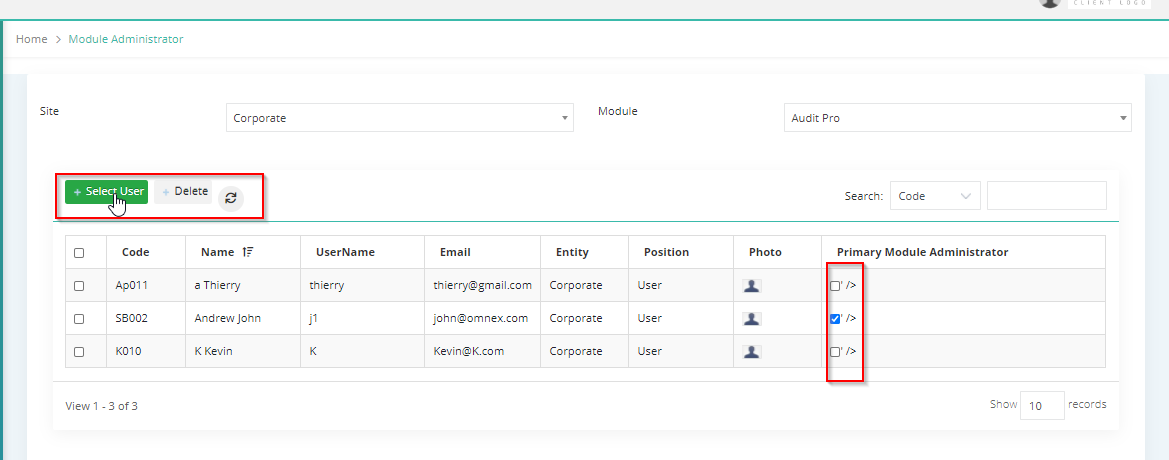Click the sort icon next to Name
Viewport: 1169px width, 460px height.
(248, 252)
